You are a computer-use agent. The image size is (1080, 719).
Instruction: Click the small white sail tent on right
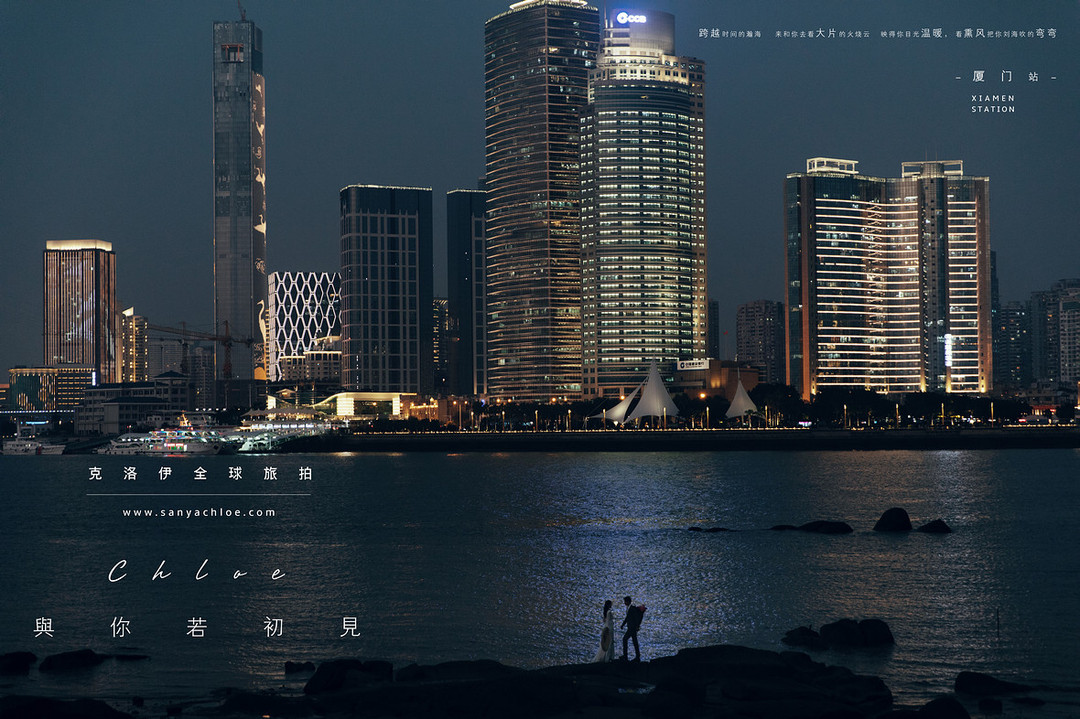pyautogui.click(x=741, y=402)
